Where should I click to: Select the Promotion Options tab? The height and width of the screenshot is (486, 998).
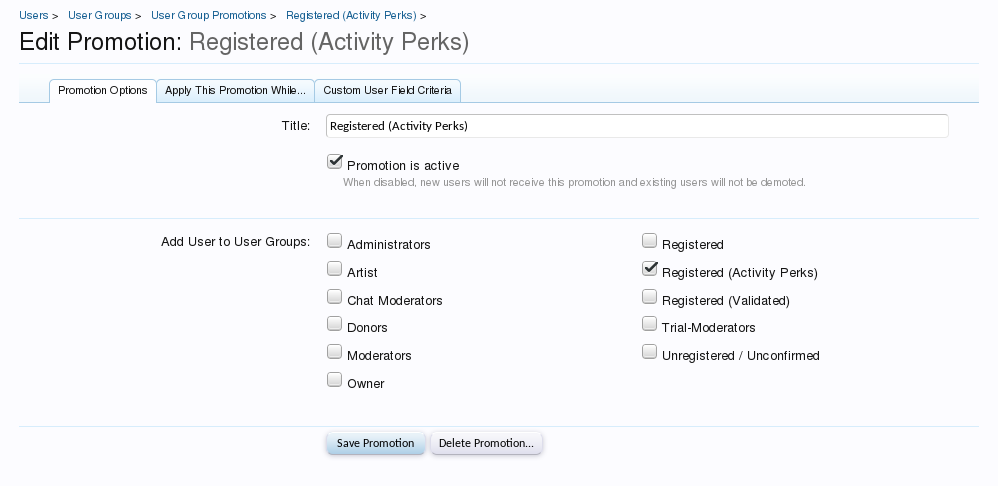[103, 90]
